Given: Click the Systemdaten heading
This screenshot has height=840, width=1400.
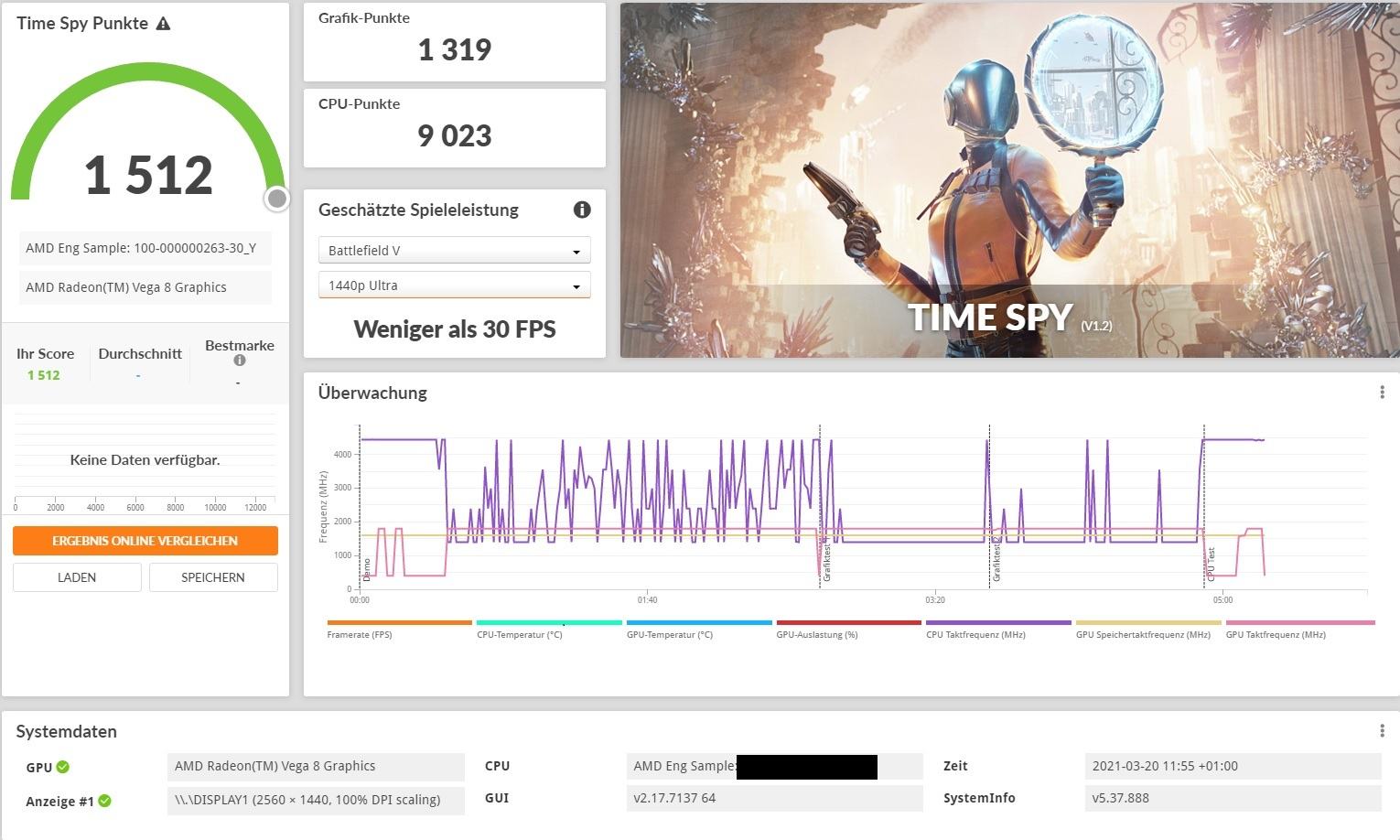Looking at the screenshot, I should tap(67, 731).
